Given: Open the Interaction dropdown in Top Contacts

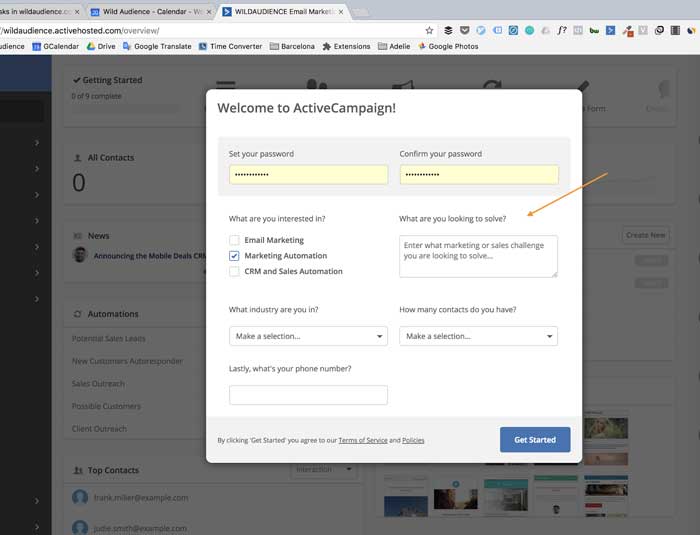Looking at the screenshot, I should click(324, 469).
